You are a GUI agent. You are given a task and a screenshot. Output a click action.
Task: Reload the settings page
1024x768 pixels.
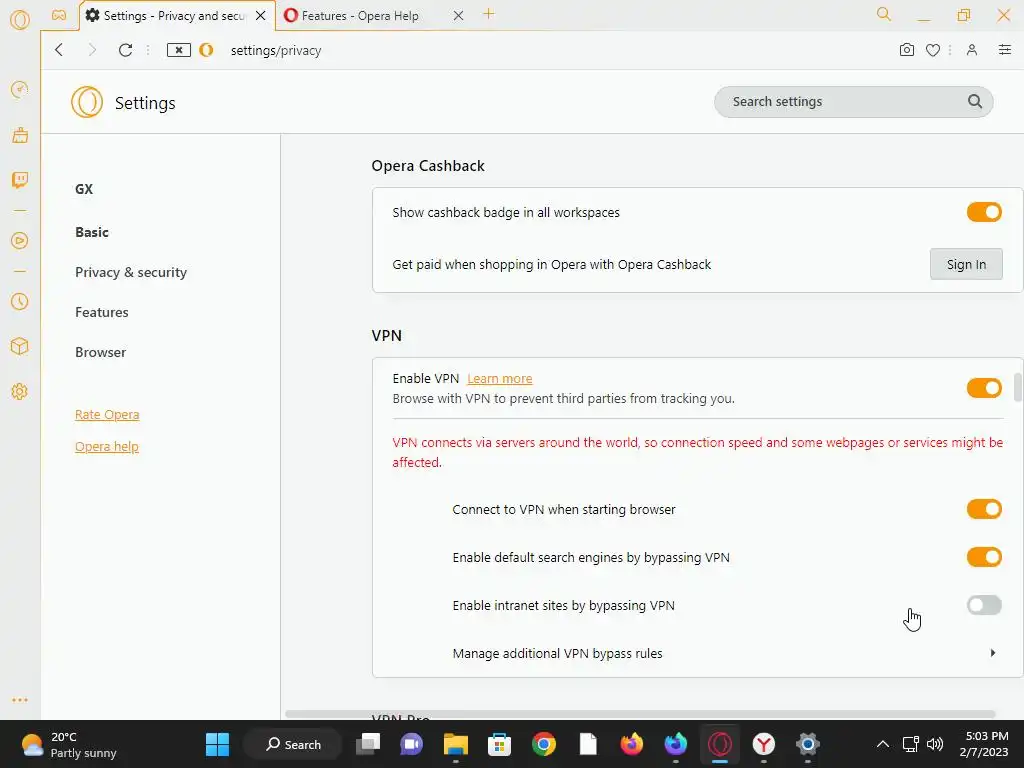click(x=125, y=50)
